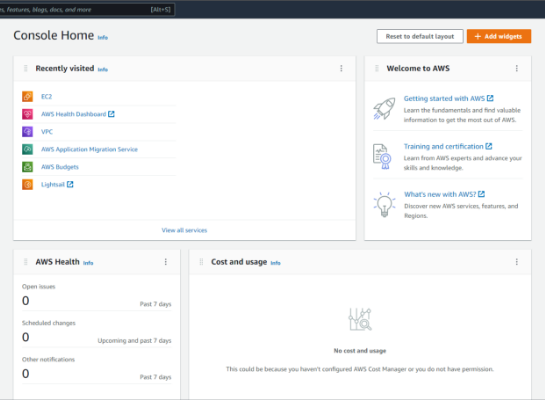Open AWS Application Migration Service link
The width and height of the screenshot is (545, 400).
[x=89, y=149]
